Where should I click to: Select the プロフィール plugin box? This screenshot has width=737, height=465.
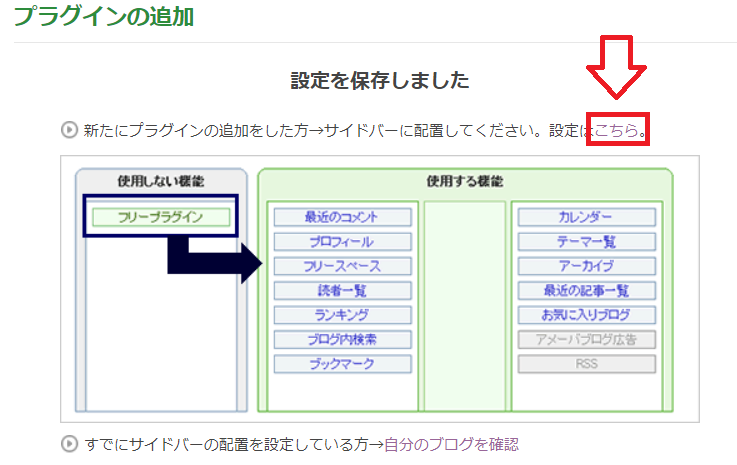point(342,242)
